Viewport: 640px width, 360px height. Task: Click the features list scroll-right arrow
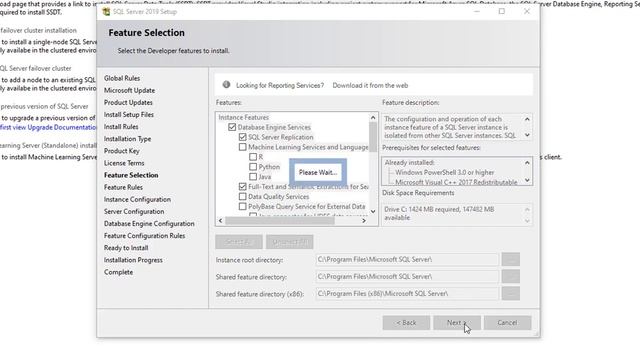(x=364, y=221)
